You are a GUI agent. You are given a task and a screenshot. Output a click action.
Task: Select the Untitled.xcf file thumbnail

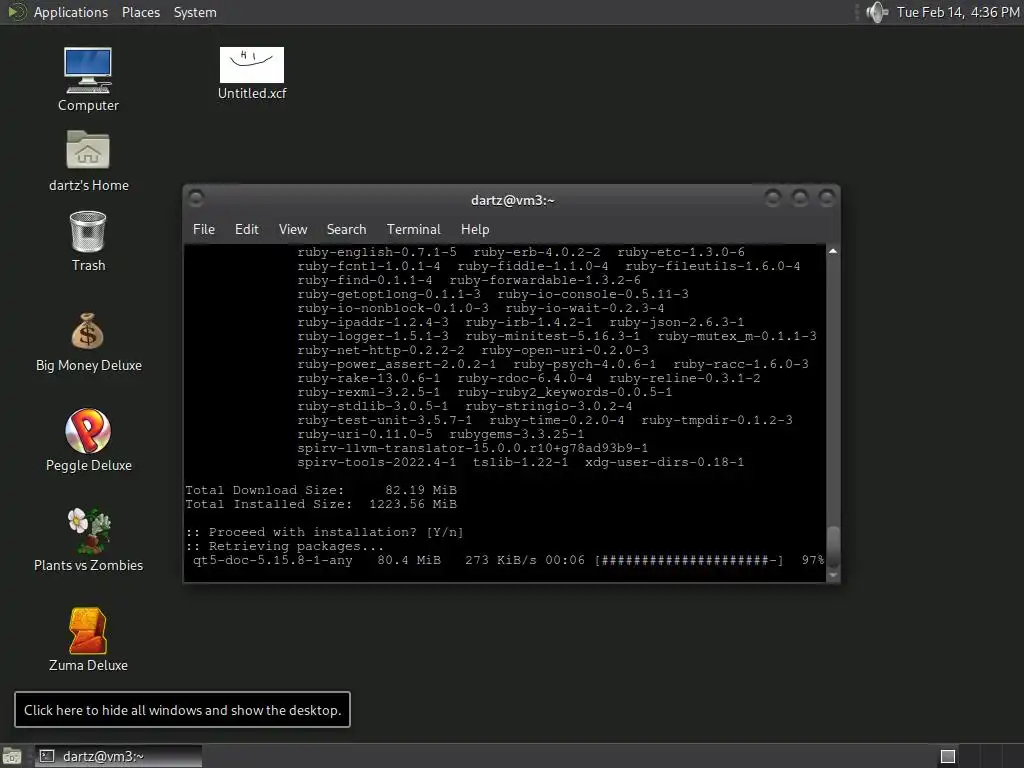[x=252, y=65]
